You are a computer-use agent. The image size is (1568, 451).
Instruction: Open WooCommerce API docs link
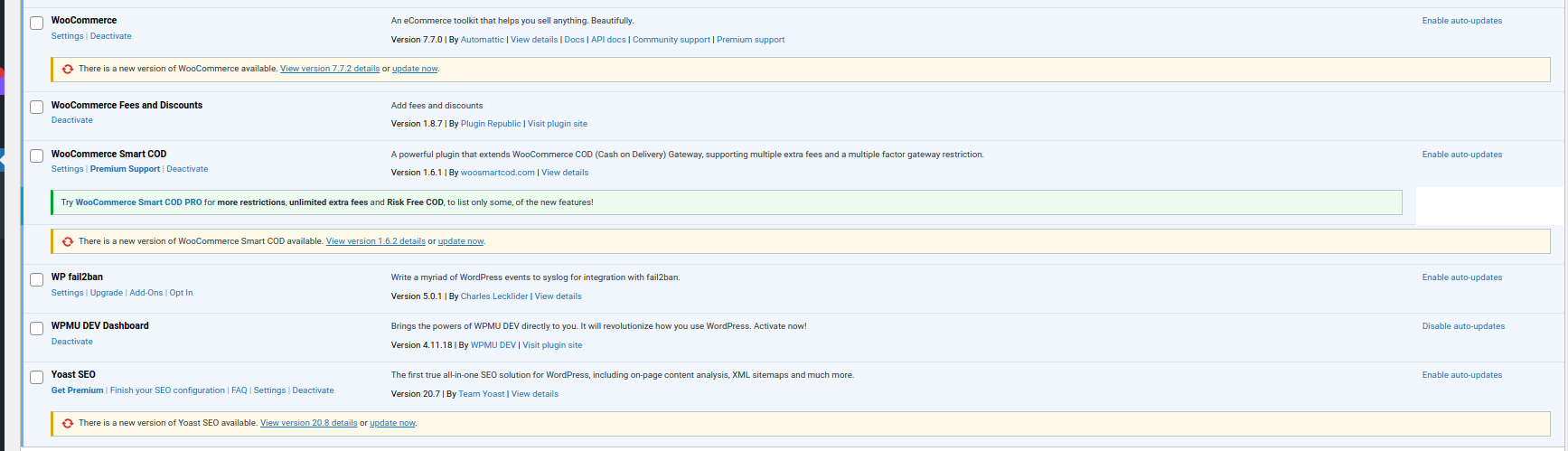pyautogui.click(x=608, y=40)
